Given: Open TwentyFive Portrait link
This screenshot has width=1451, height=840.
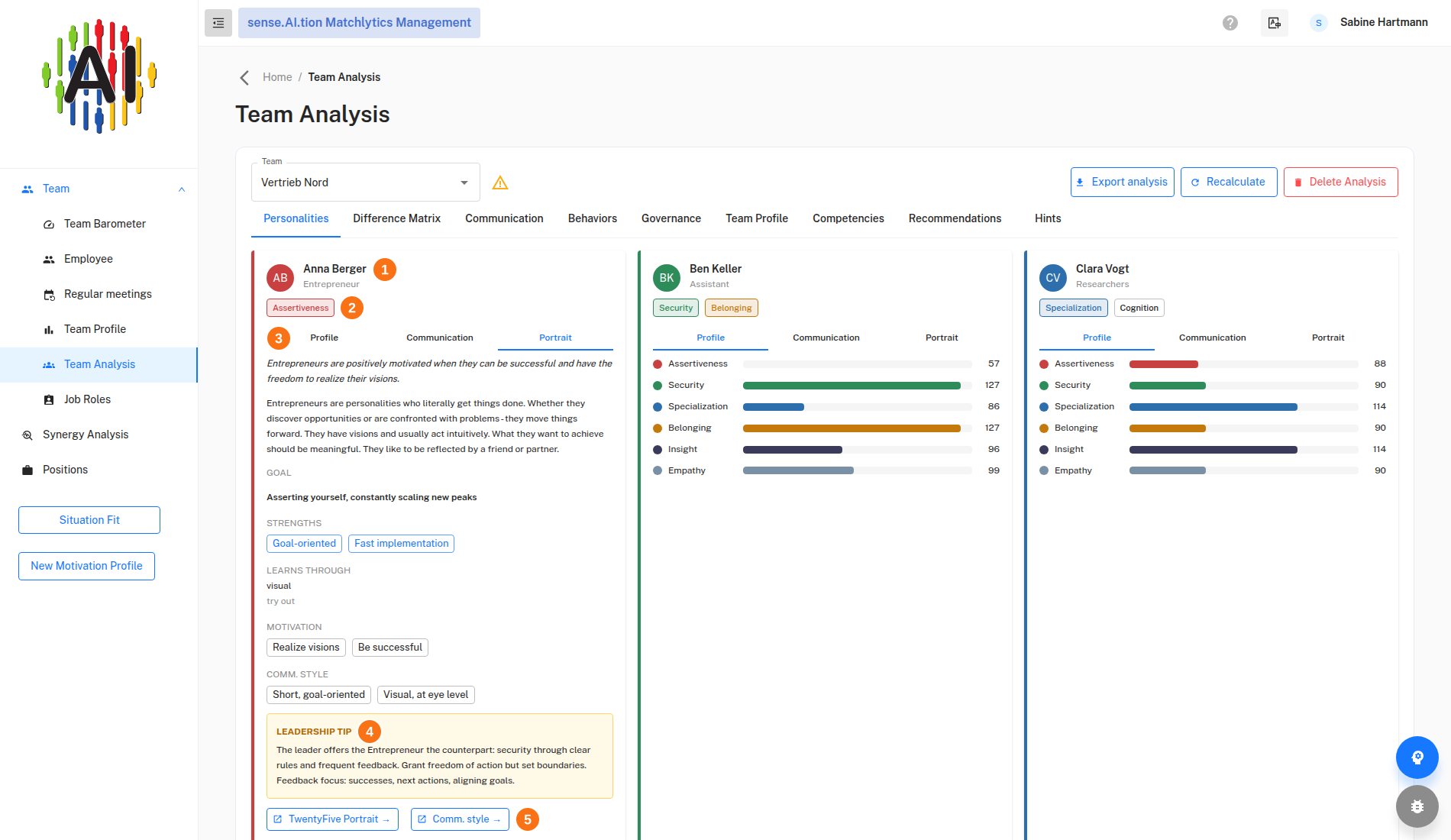Looking at the screenshot, I should (x=332, y=819).
